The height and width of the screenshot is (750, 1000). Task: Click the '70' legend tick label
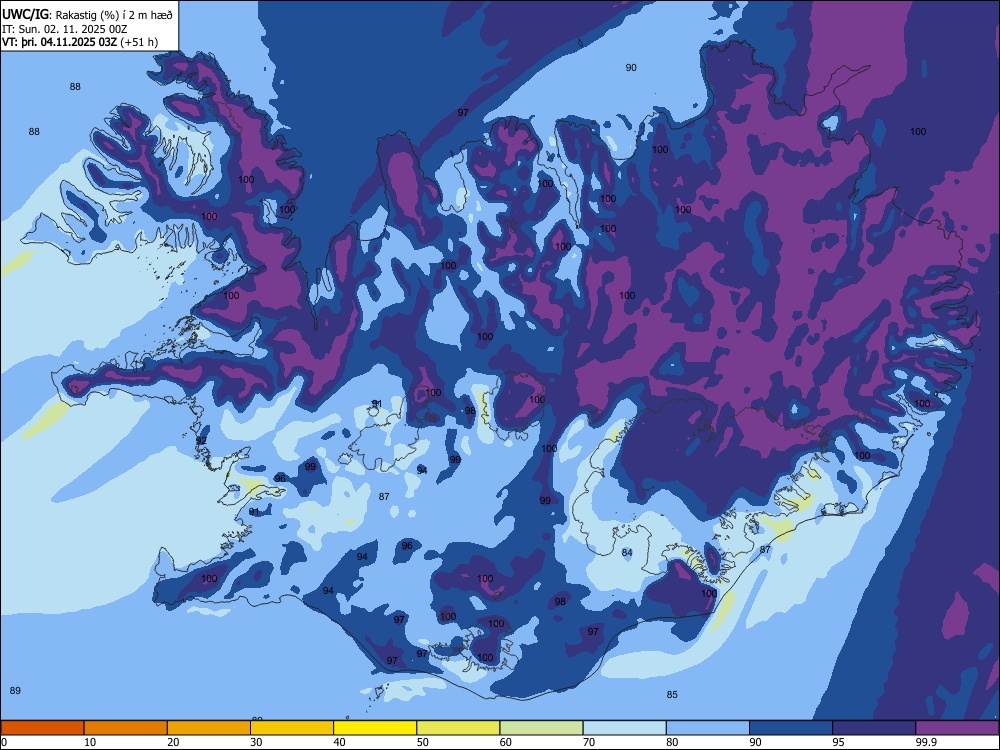[x=589, y=742]
